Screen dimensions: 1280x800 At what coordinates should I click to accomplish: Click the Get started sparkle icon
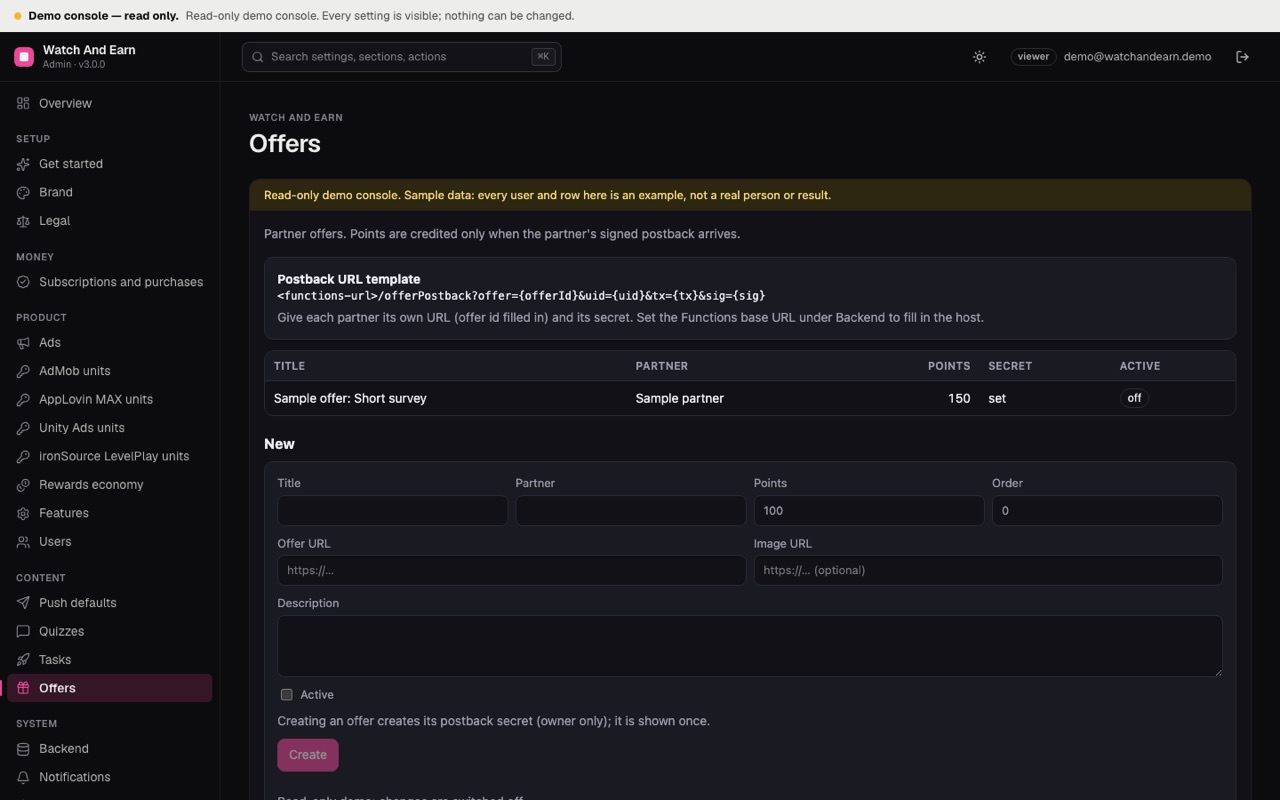(x=23, y=164)
